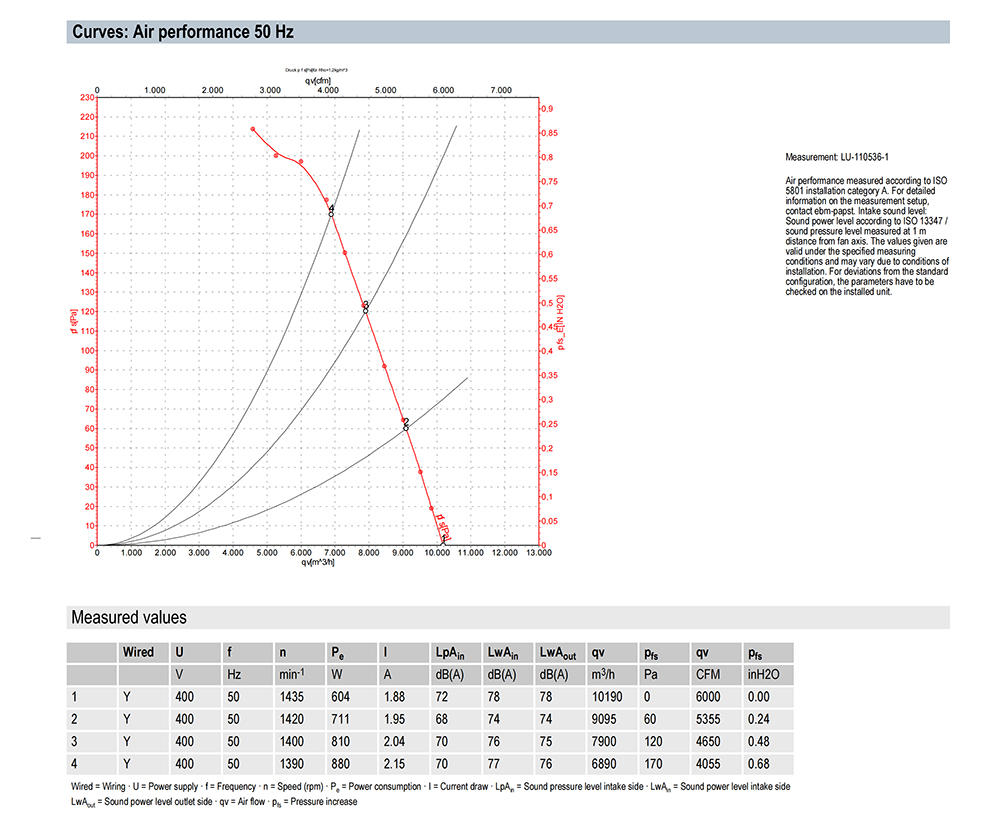Click the 10190 m³/h air flow cell
This screenshot has width=1000, height=820.
607,697
